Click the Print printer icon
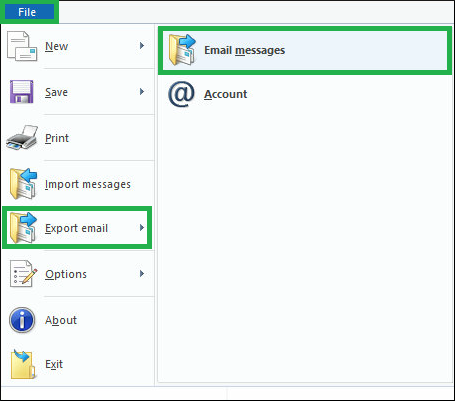This screenshot has height=401, width=455. (x=22, y=137)
